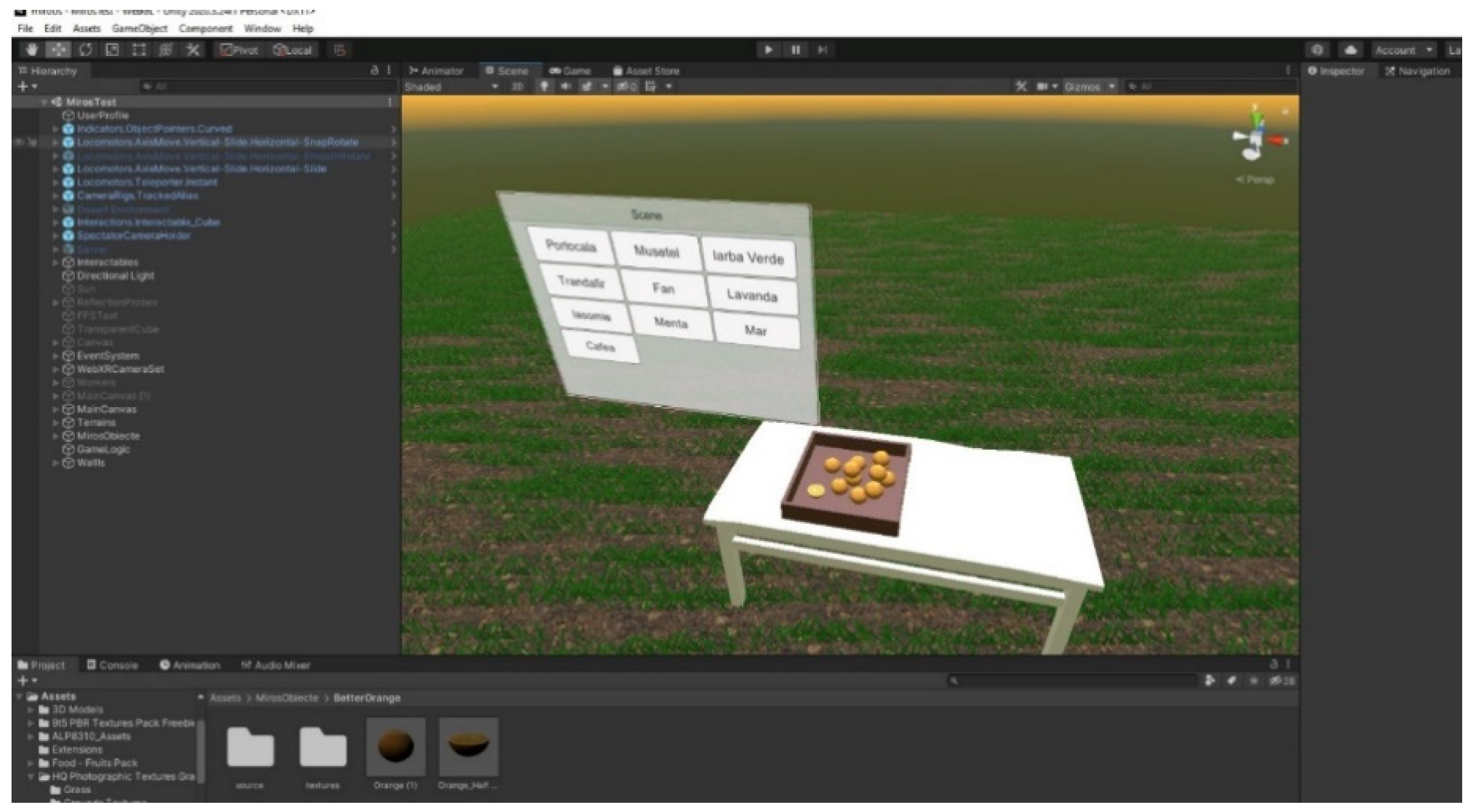Select the Rect transform tool
Viewport: 1472px width, 812px height.
click(139, 50)
